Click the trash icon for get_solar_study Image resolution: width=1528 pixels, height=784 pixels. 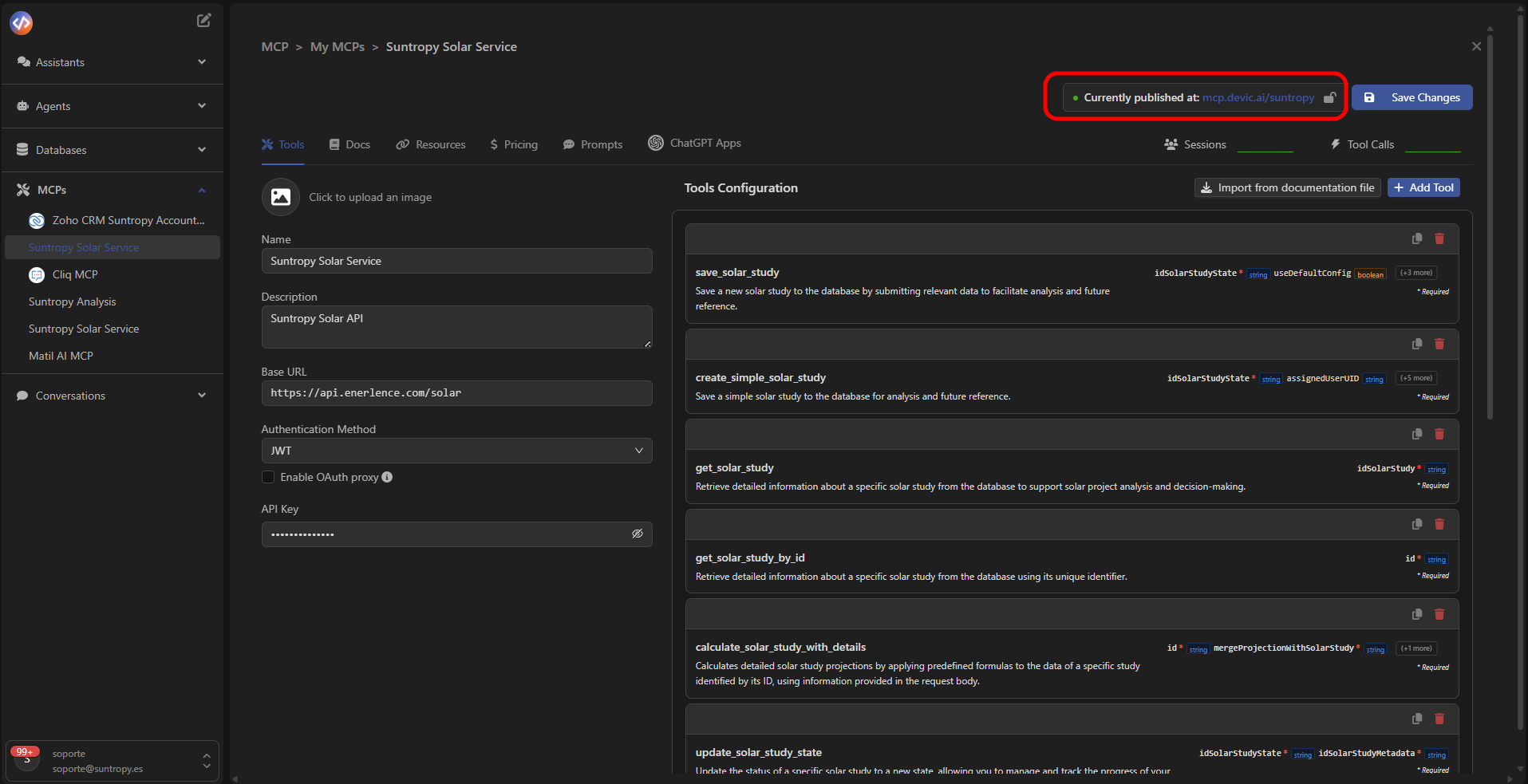pyautogui.click(x=1439, y=434)
